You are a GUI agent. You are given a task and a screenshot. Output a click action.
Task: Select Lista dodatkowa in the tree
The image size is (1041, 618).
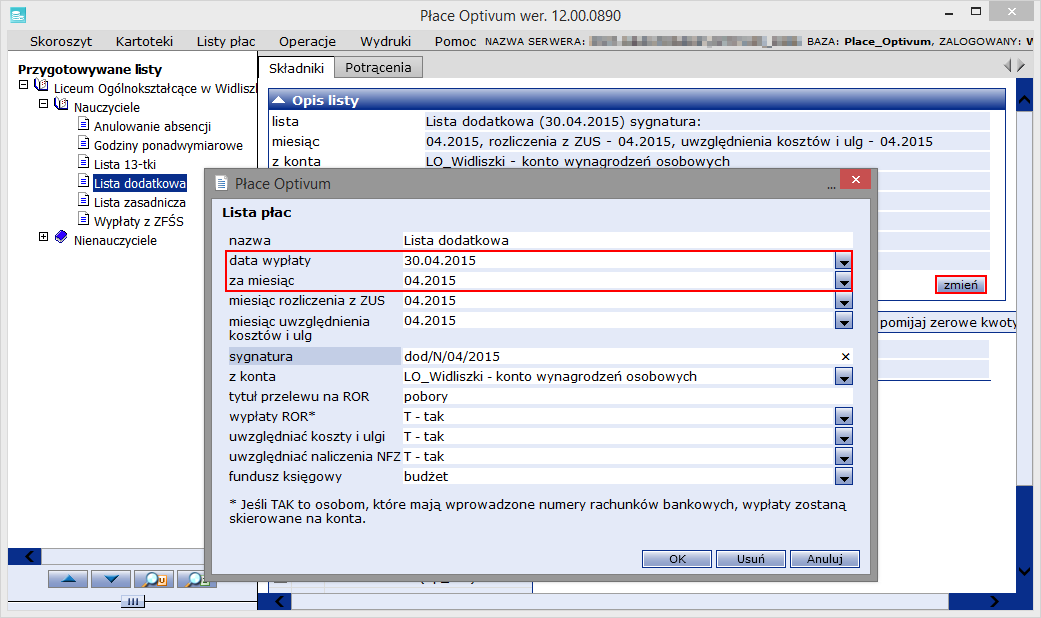click(x=140, y=183)
